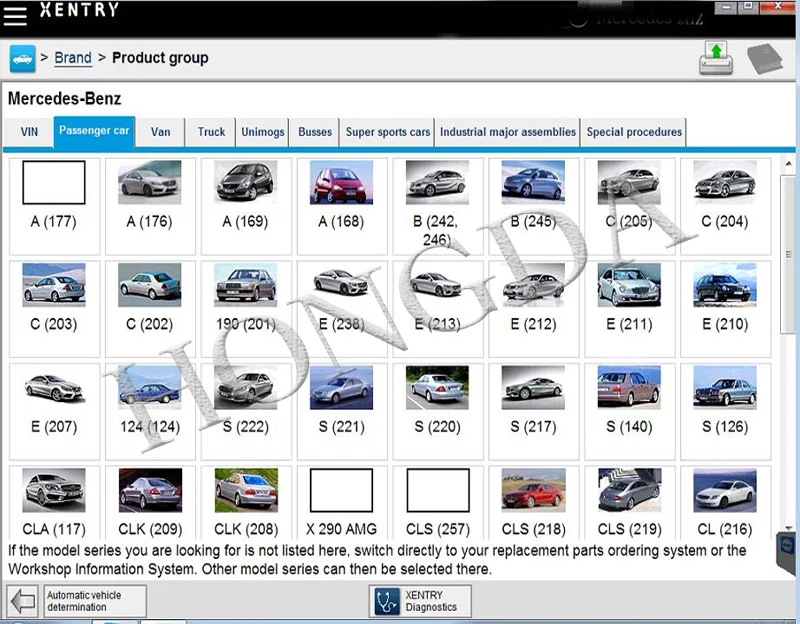Screen dimensions: 800x624
Task: Follow the Brand breadcrumb link
Action: tap(73, 58)
